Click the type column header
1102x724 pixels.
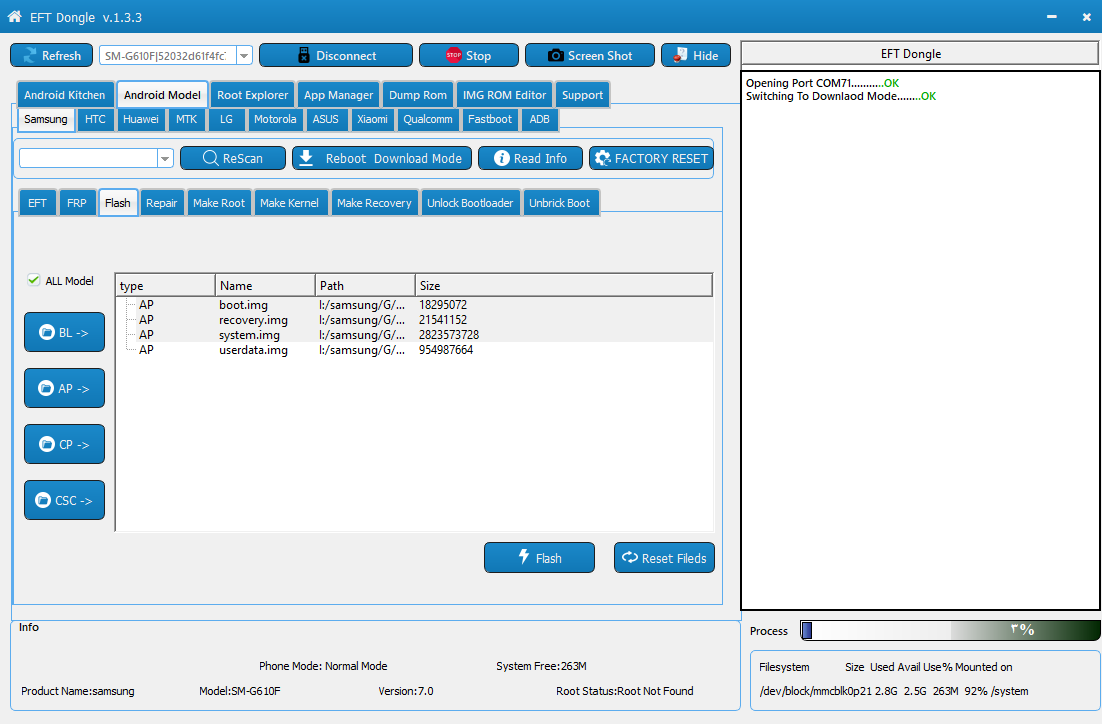[165, 285]
